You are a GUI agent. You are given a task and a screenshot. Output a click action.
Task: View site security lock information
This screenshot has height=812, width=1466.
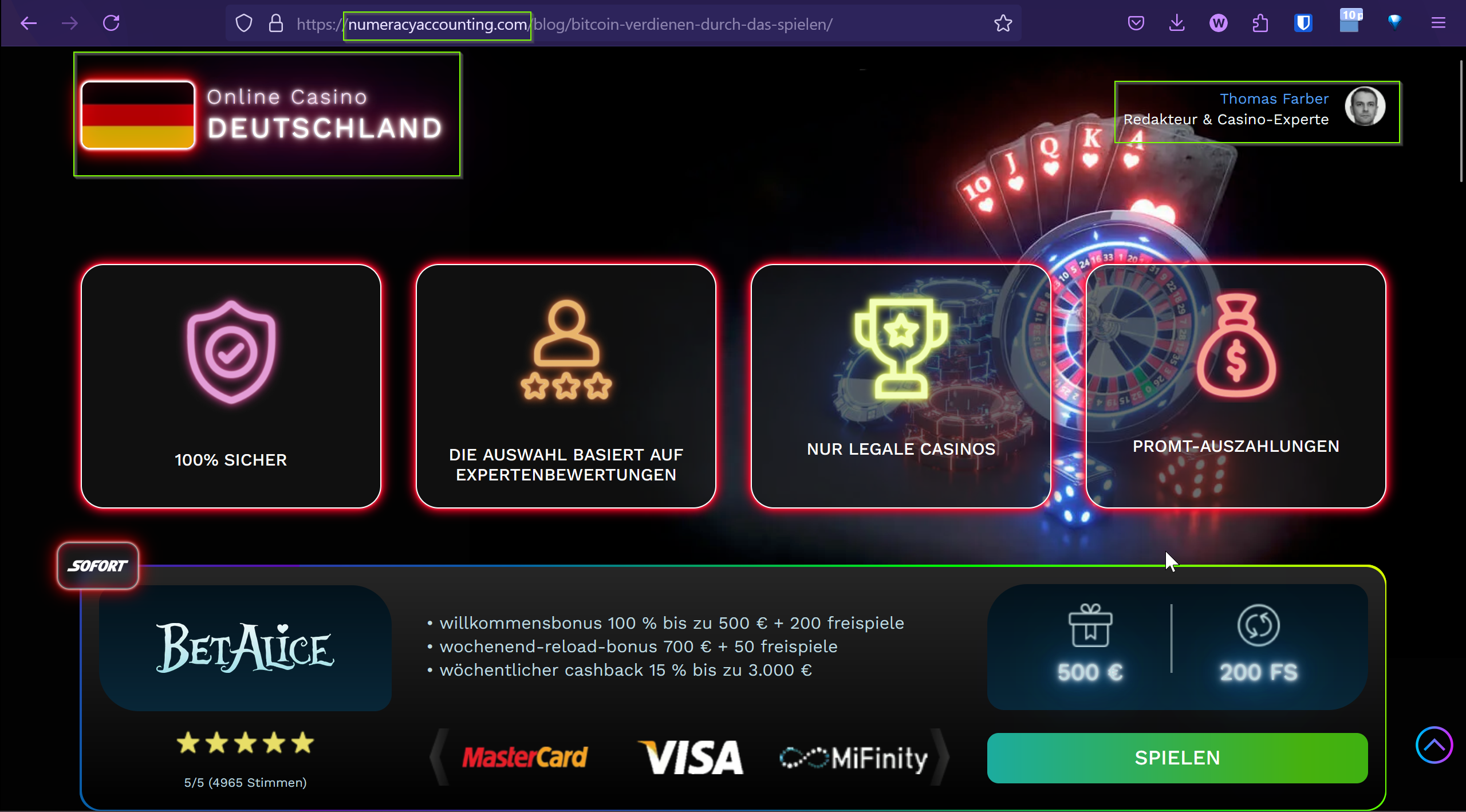click(276, 23)
